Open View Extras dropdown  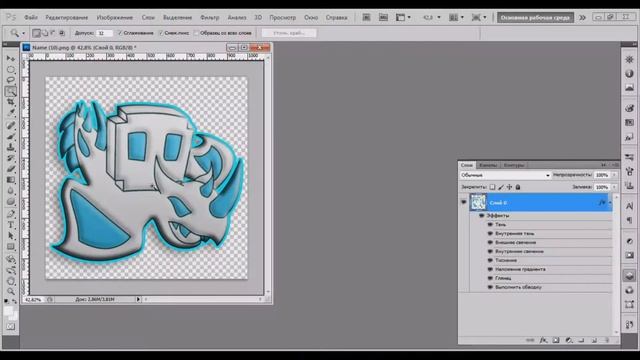coord(403,17)
